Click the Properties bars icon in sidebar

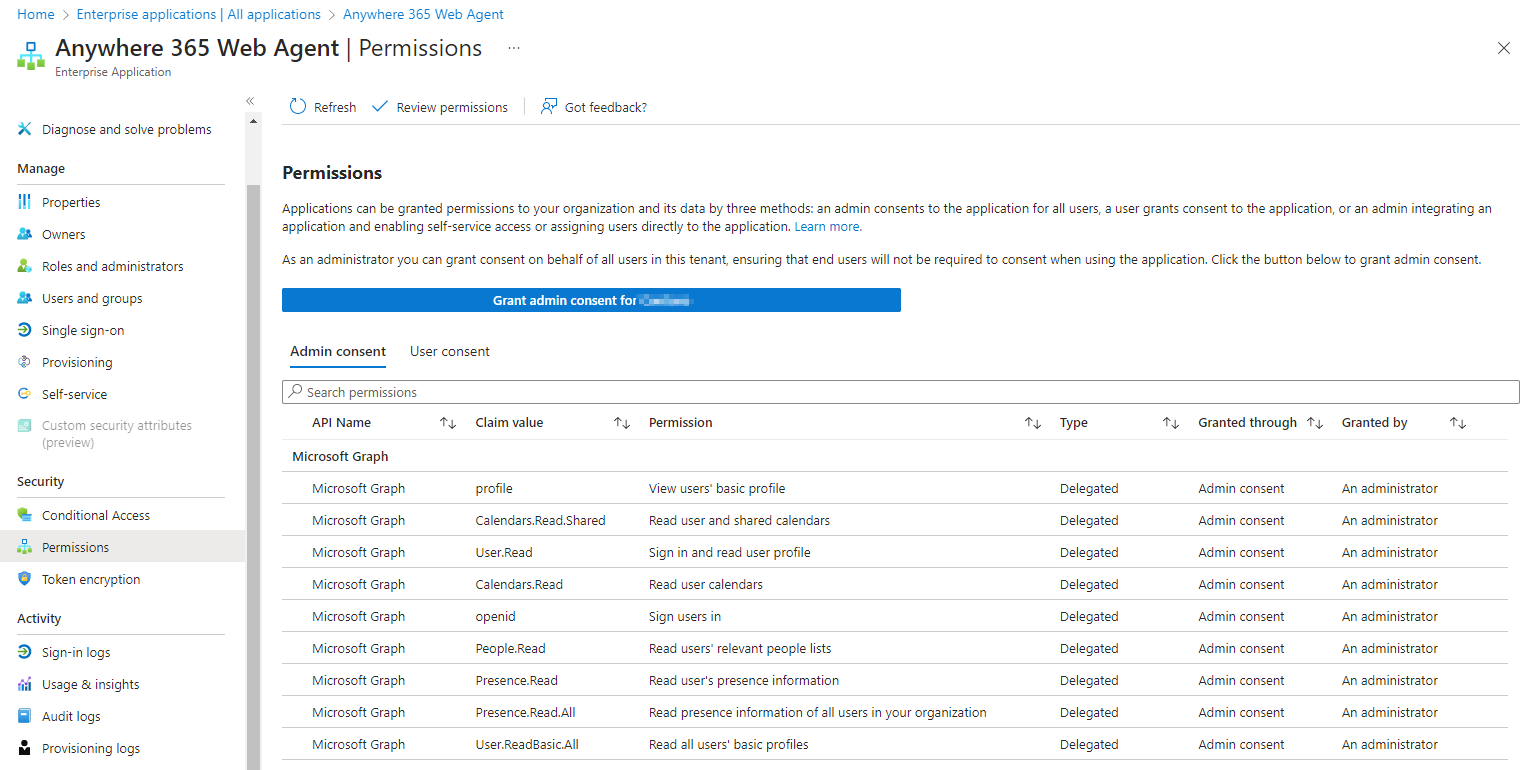click(25, 202)
